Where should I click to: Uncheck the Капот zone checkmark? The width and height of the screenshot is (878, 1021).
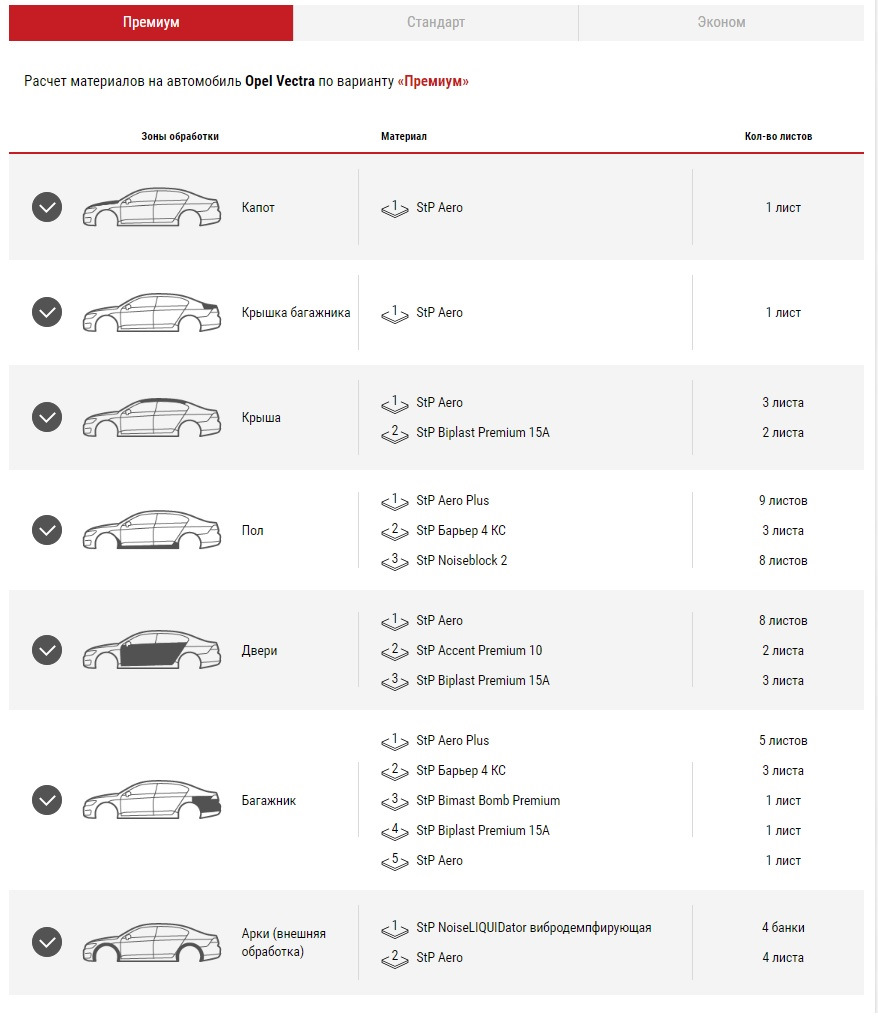47,207
